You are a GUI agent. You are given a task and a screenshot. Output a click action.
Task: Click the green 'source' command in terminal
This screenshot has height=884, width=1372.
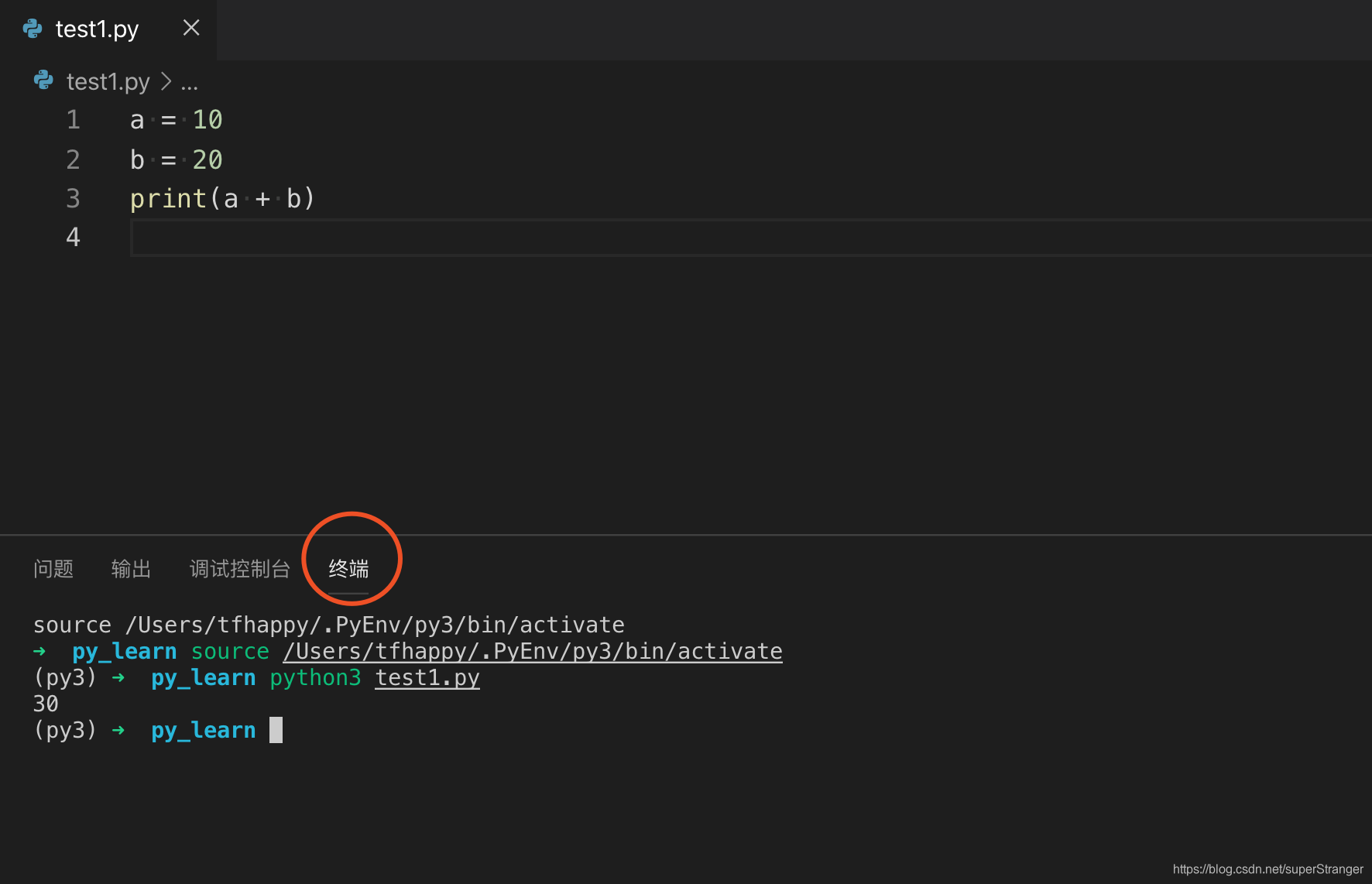[230, 652]
